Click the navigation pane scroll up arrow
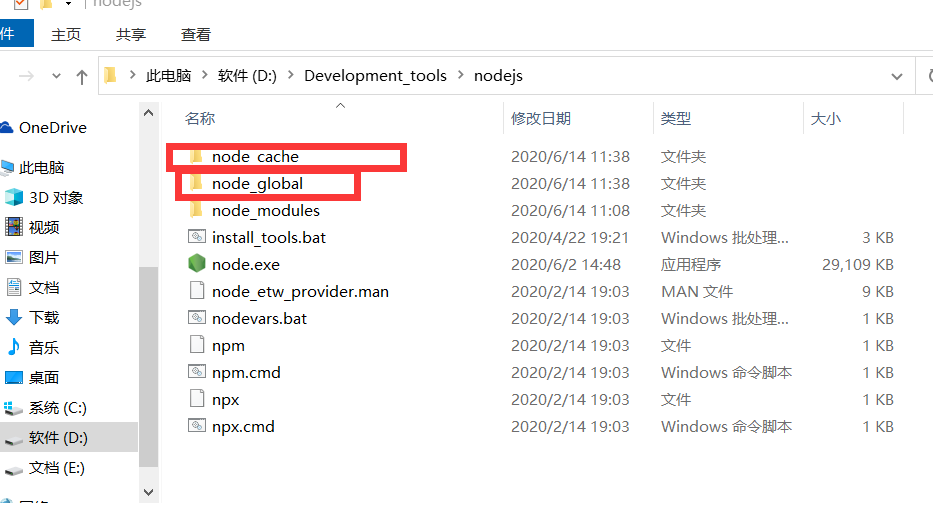Image resolution: width=933 pixels, height=509 pixels. [149, 113]
